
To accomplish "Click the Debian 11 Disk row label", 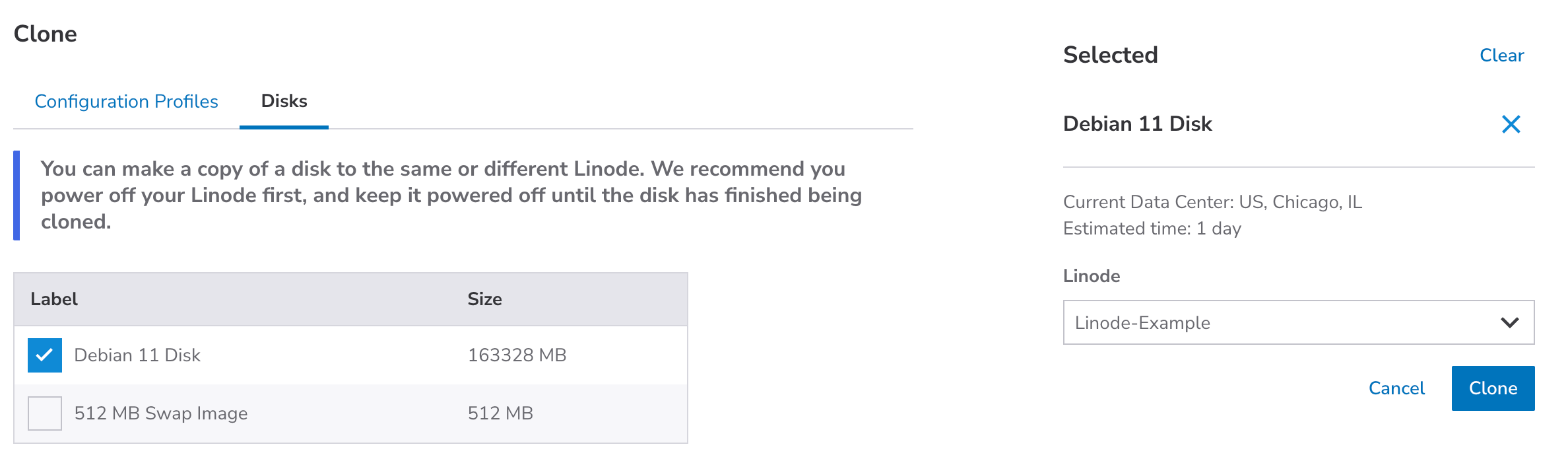I will click(x=137, y=355).
